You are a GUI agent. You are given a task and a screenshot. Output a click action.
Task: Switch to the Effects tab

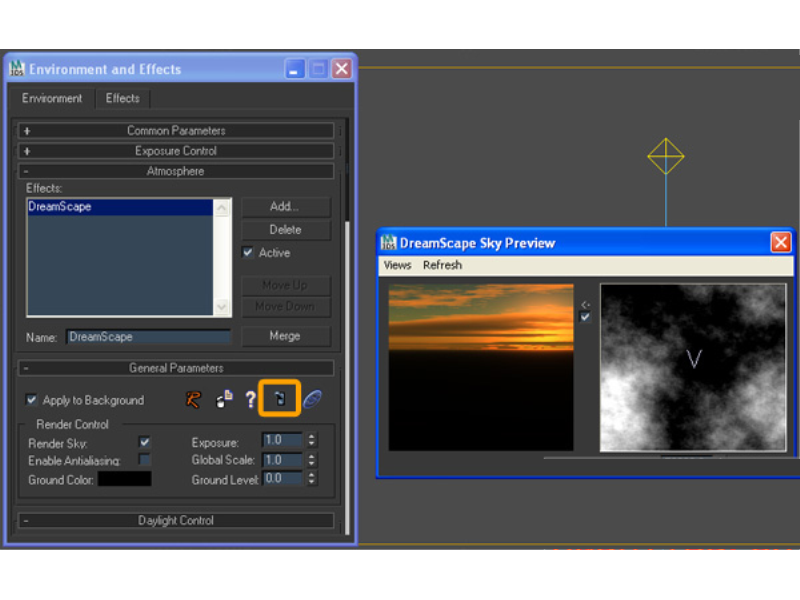pos(122,98)
